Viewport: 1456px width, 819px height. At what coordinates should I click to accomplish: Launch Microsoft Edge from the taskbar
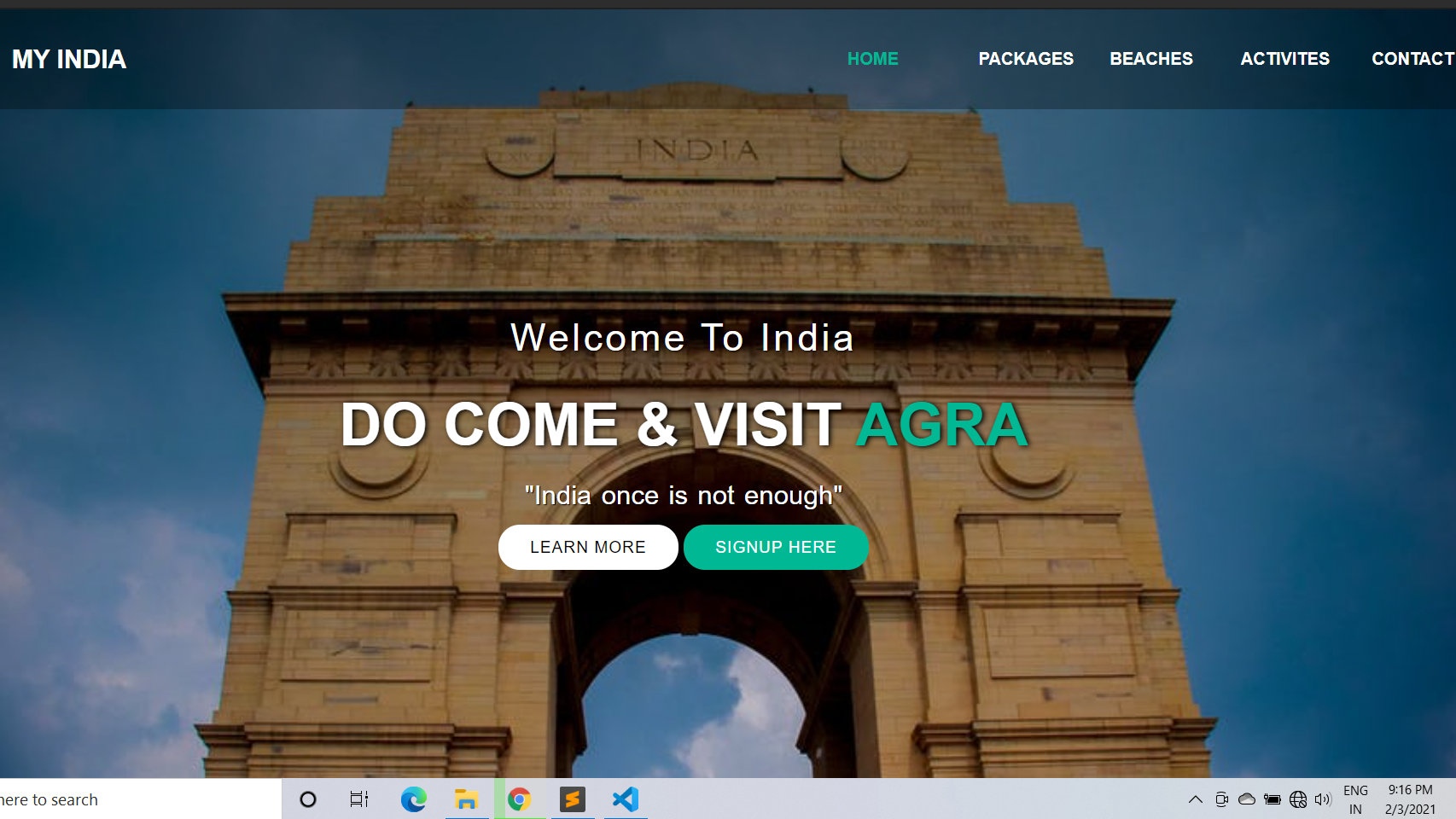click(x=414, y=799)
